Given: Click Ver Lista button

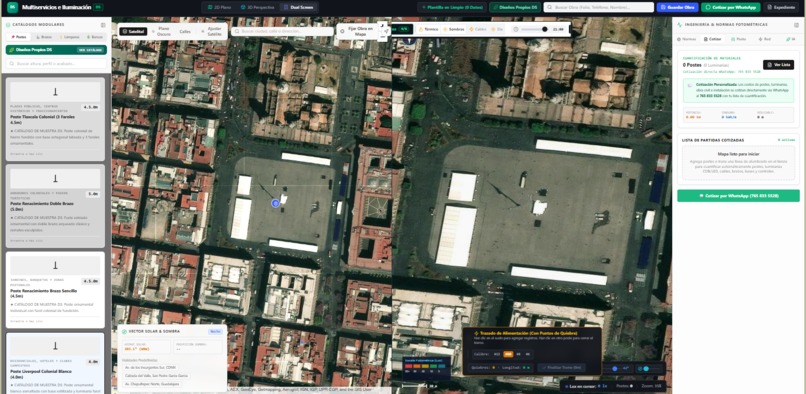Looking at the screenshot, I should pyautogui.click(x=778, y=65).
